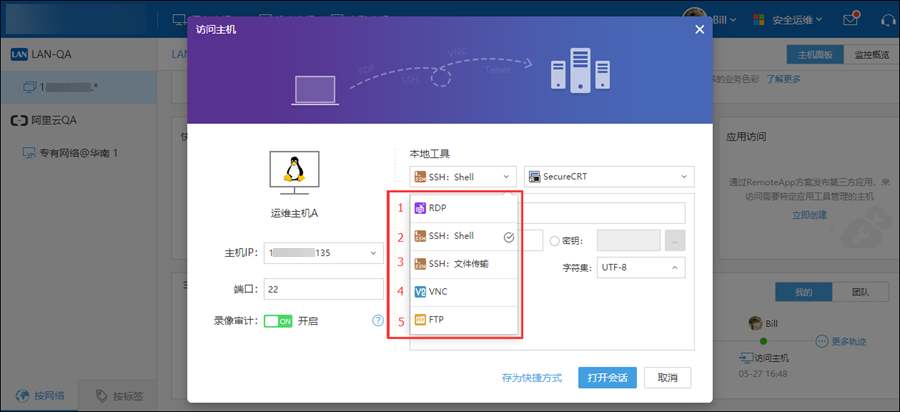Open the 字符集 UTF-8 dropdown
900x412 pixels.
tap(640, 267)
